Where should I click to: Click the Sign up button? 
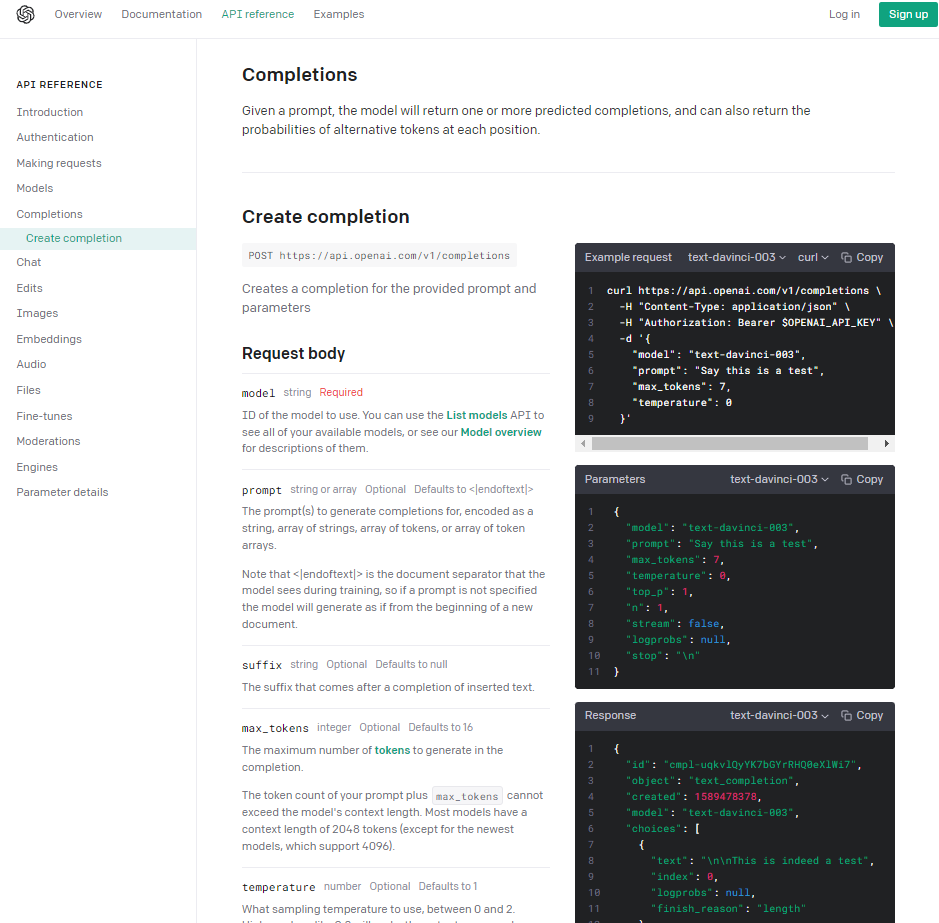908,14
